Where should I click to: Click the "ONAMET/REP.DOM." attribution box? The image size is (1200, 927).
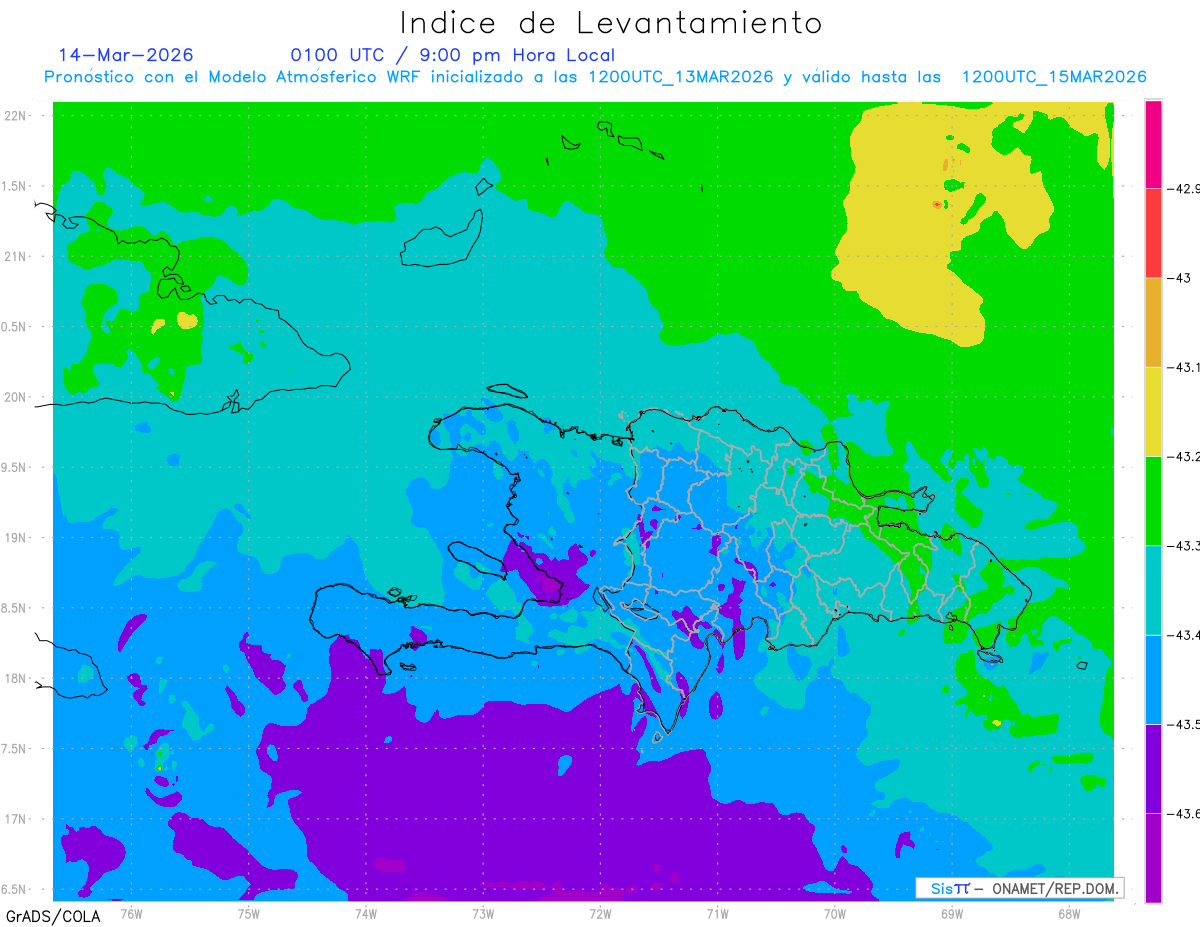(x=1019, y=888)
